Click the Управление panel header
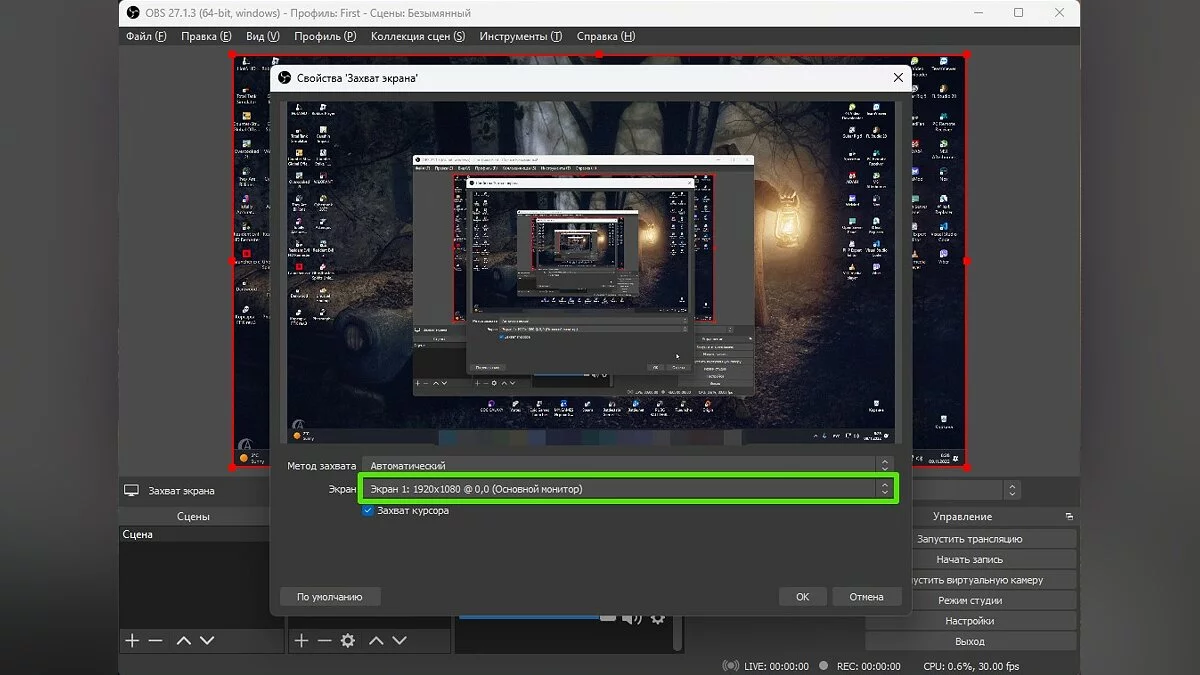The height and width of the screenshot is (675, 1200). click(962, 517)
